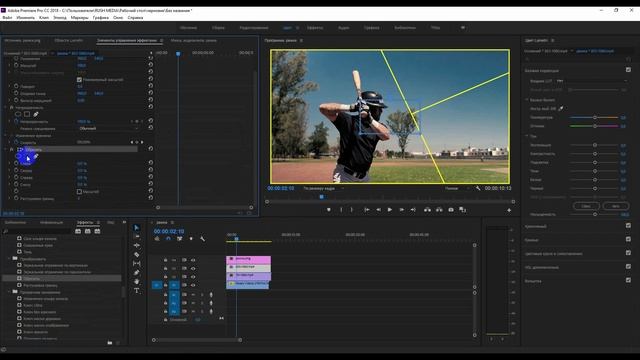Select the Ripple Edit tool
This screenshot has width=640, height=360.
click(x=136, y=245)
